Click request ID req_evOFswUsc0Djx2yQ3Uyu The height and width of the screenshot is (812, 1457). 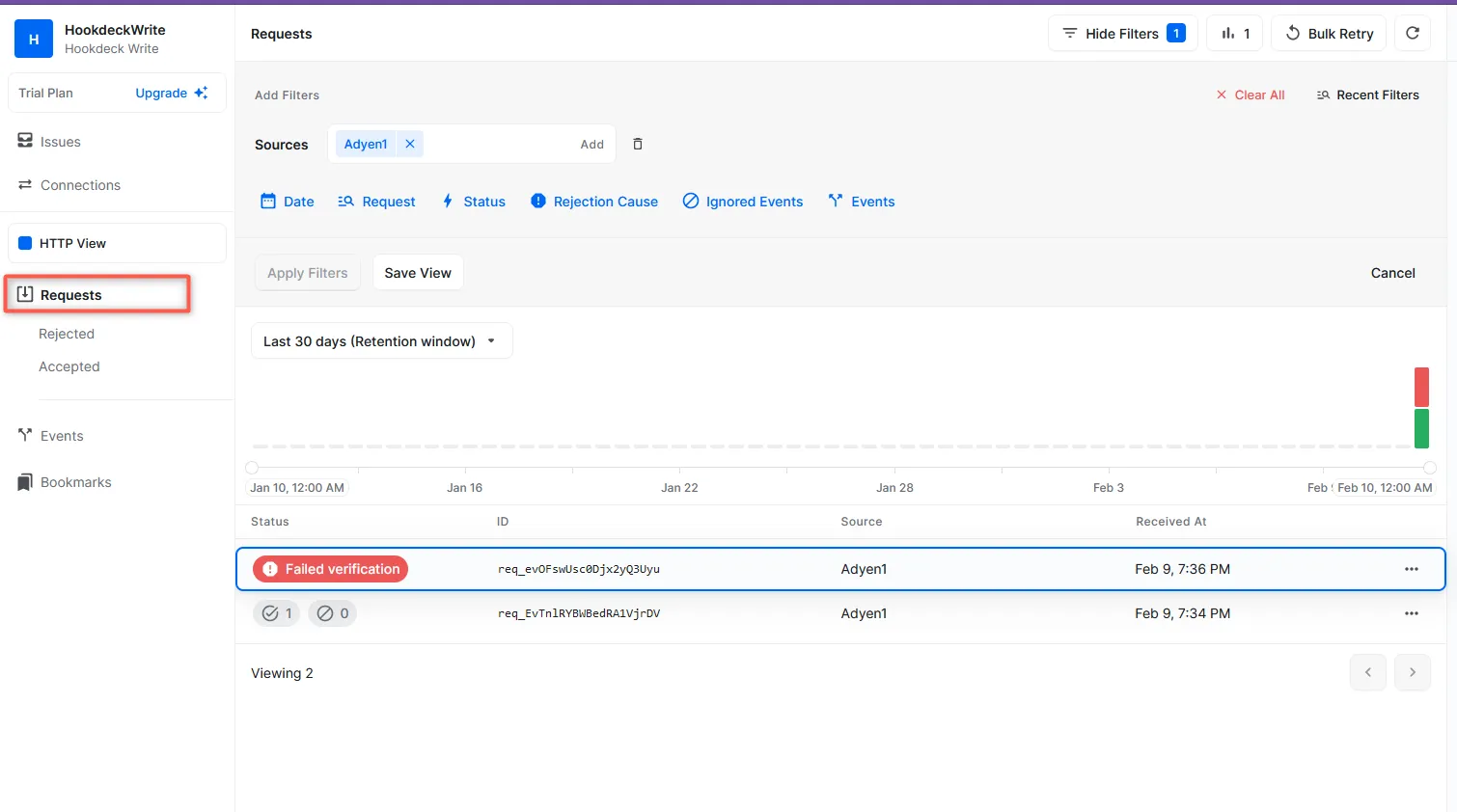[579, 569]
